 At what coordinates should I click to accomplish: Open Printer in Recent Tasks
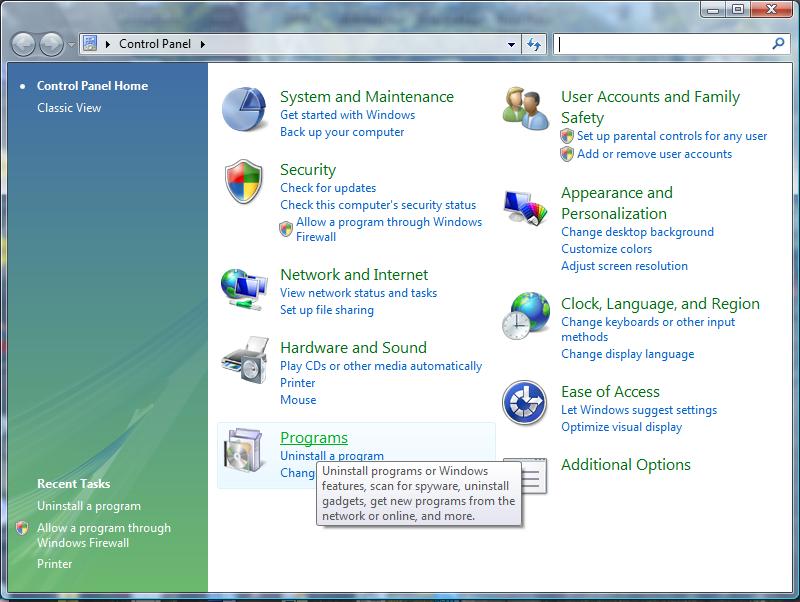coord(54,564)
